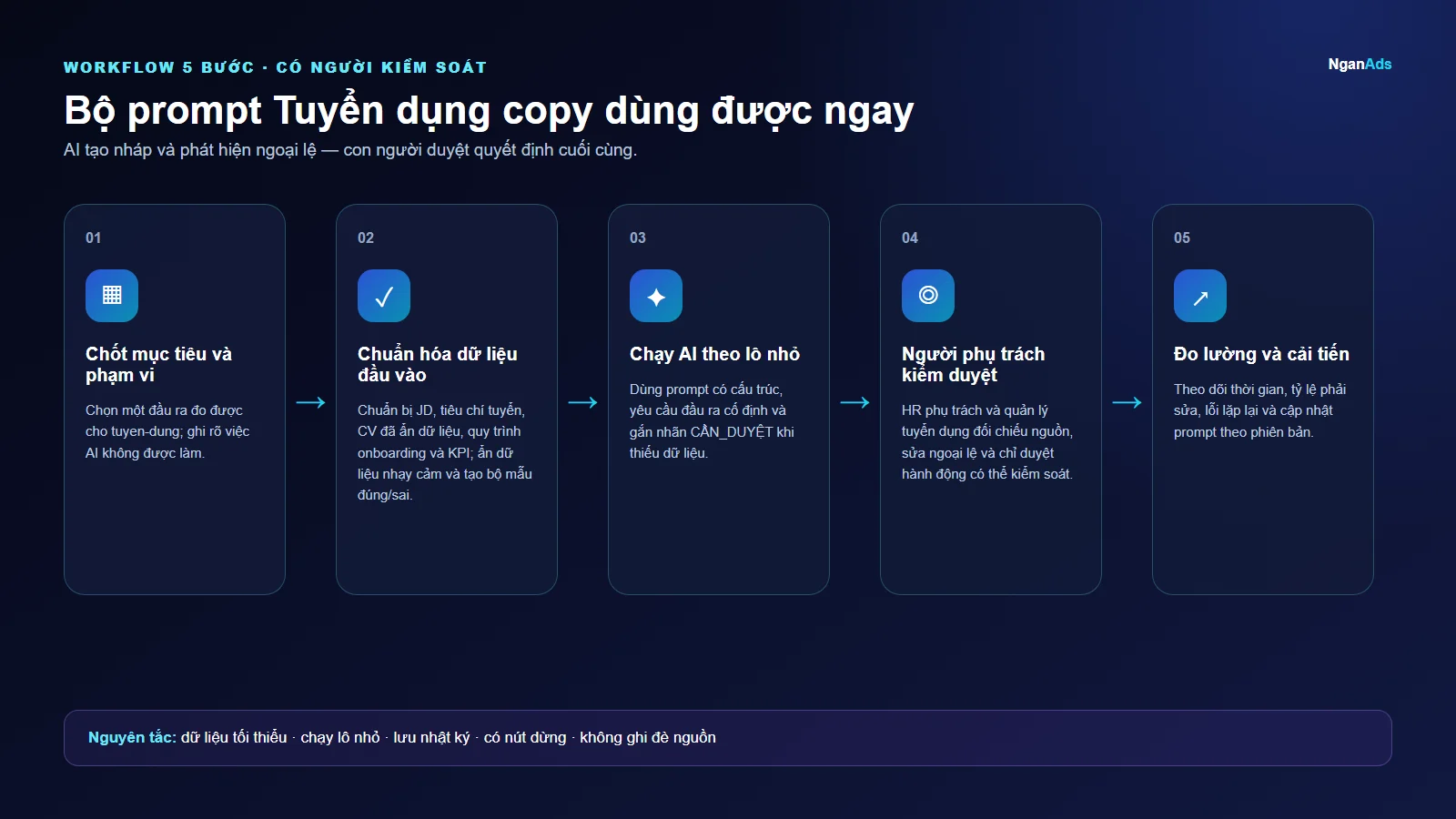Click 'chạy lô nhỏ' in the footer bar

(340, 737)
